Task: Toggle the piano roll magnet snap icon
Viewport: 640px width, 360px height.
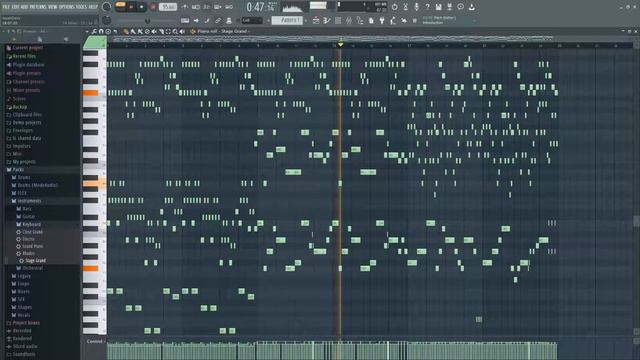Action: coord(101,31)
